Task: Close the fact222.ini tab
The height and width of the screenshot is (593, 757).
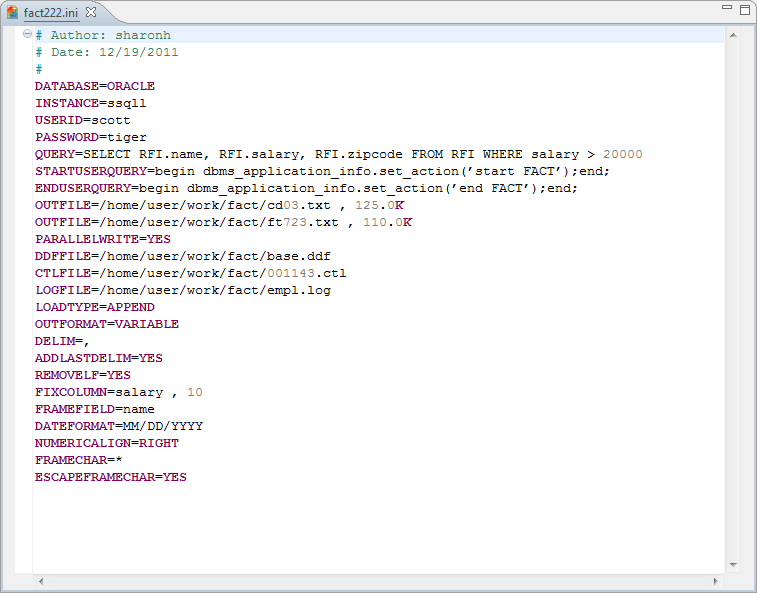Action: point(91,12)
